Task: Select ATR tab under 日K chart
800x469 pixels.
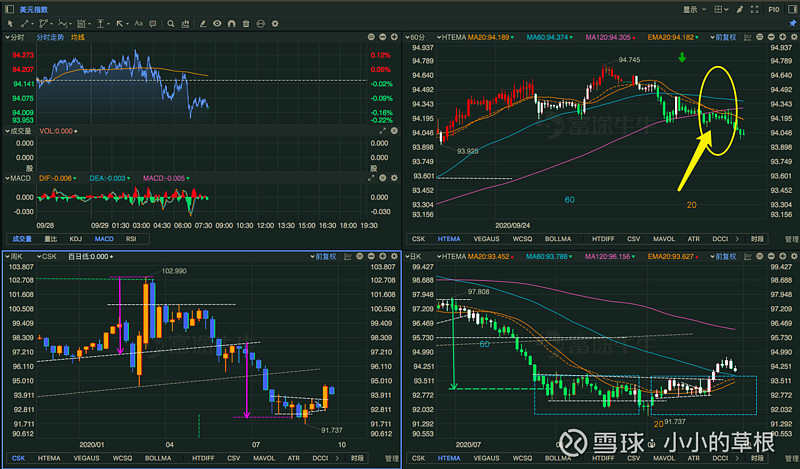Action: tap(693, 458)
